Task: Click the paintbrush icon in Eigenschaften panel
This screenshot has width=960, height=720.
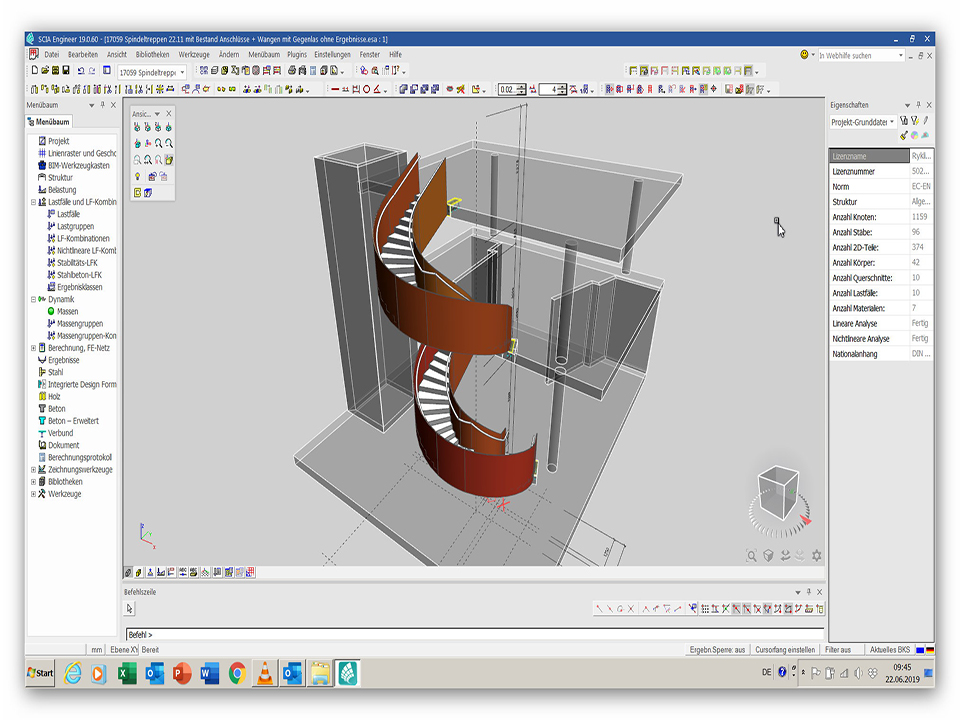Action: tap(904, 135)
